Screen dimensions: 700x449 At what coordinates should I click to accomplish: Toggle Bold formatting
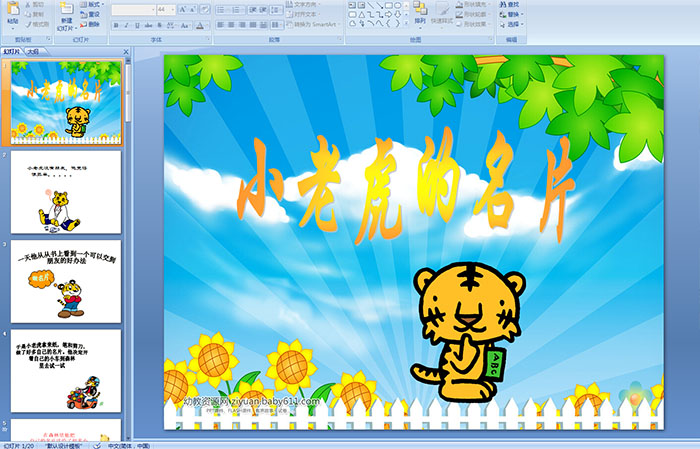point(116,25)
